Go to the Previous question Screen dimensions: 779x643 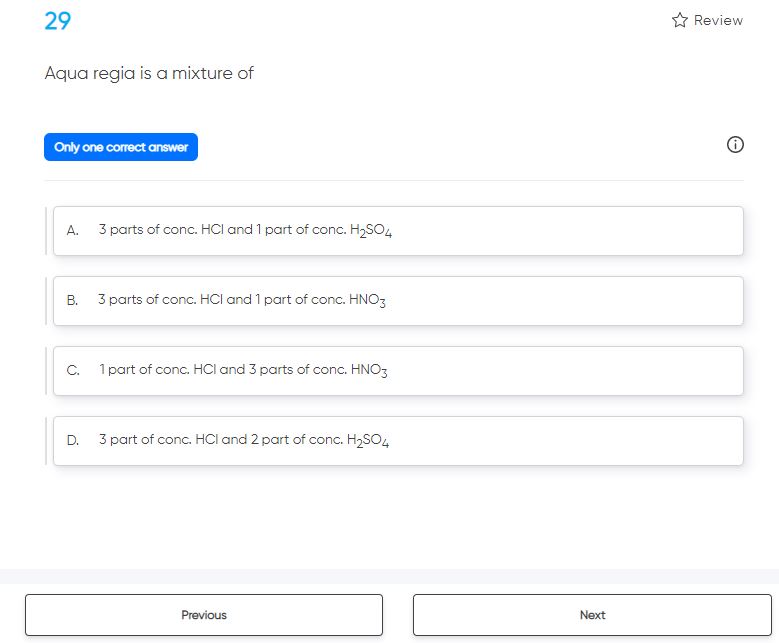(204, 615)
